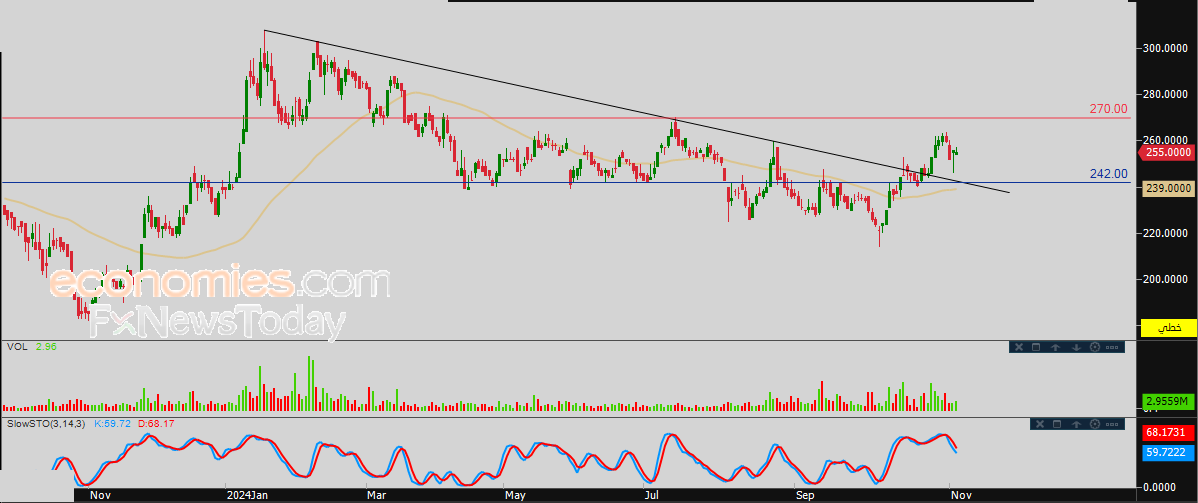This screenshot has width=1198, height=503.
Task: Move the SlowSTO pane up
Action: pos(1076,423)
